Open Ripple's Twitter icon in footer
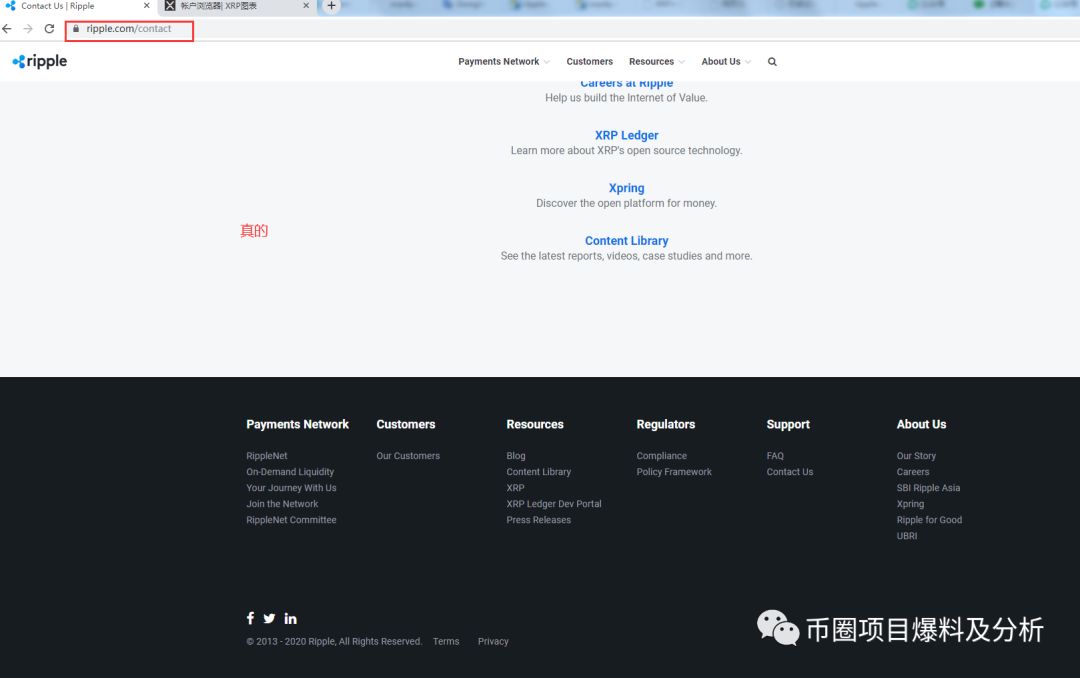 coord(269,619)
